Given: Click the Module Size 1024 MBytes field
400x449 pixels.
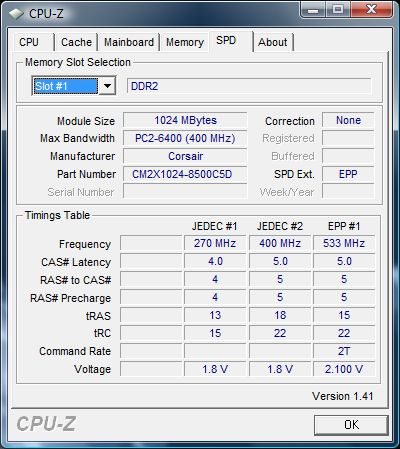Looking at the screenshot, I should click(185, 120).
